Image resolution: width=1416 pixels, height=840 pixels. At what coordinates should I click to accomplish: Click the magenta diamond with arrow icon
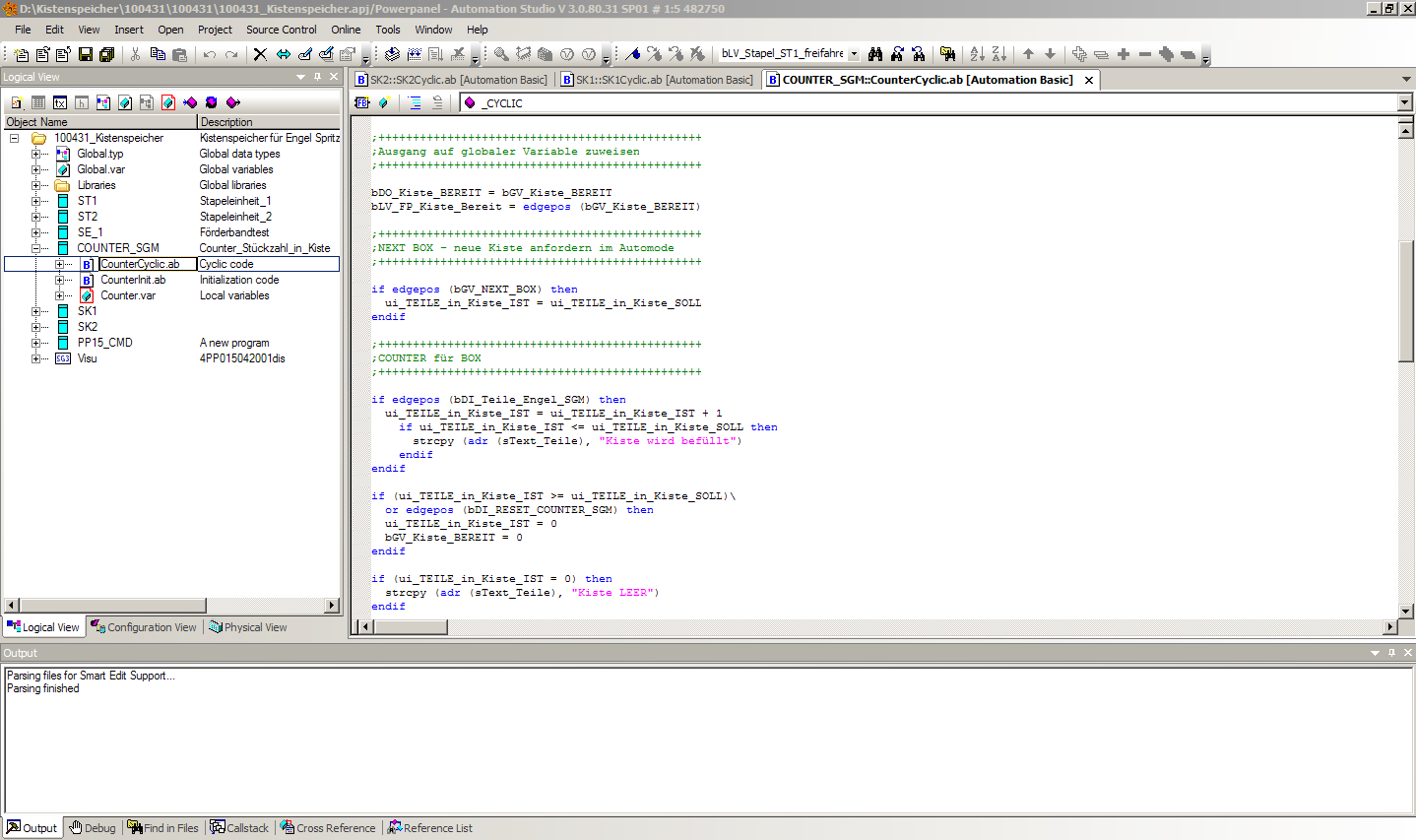coord(233,102)
